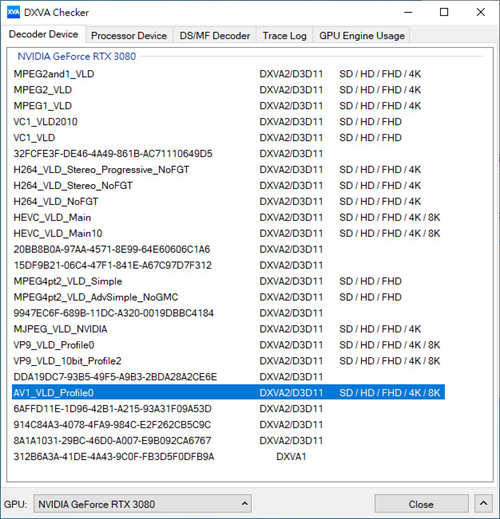Click the DXVA Checker app icon
The image size is (500, 519).
click(x=13, y=13)
